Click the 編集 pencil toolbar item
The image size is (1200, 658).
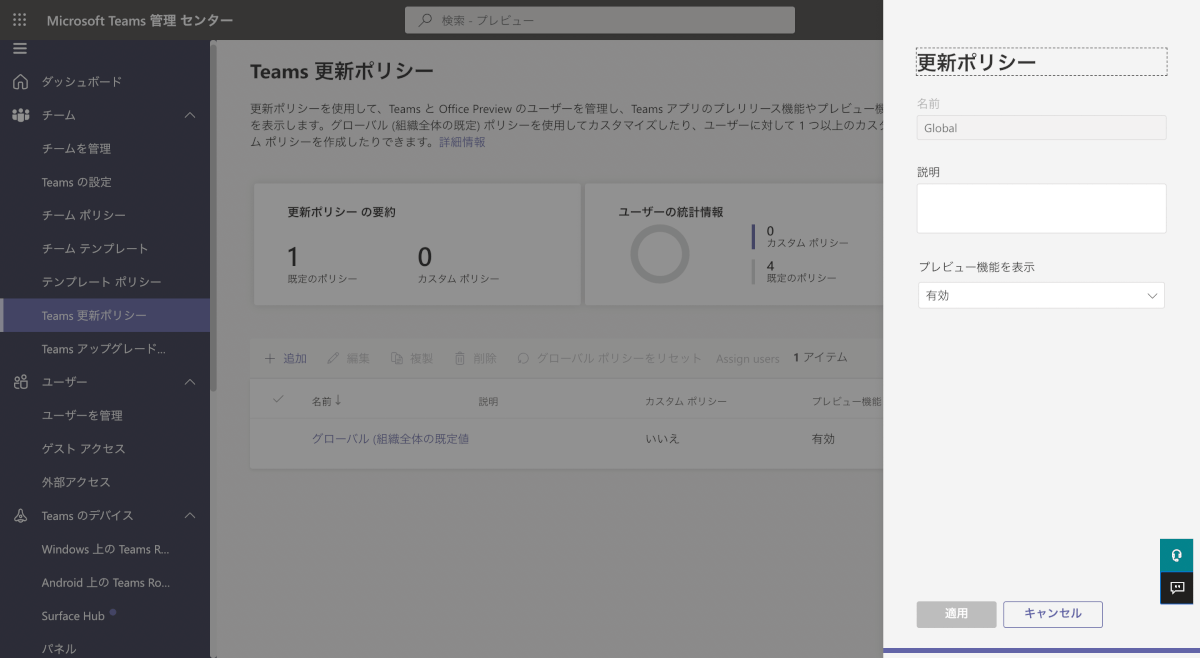pyautogui.click(x=348, y=358)
